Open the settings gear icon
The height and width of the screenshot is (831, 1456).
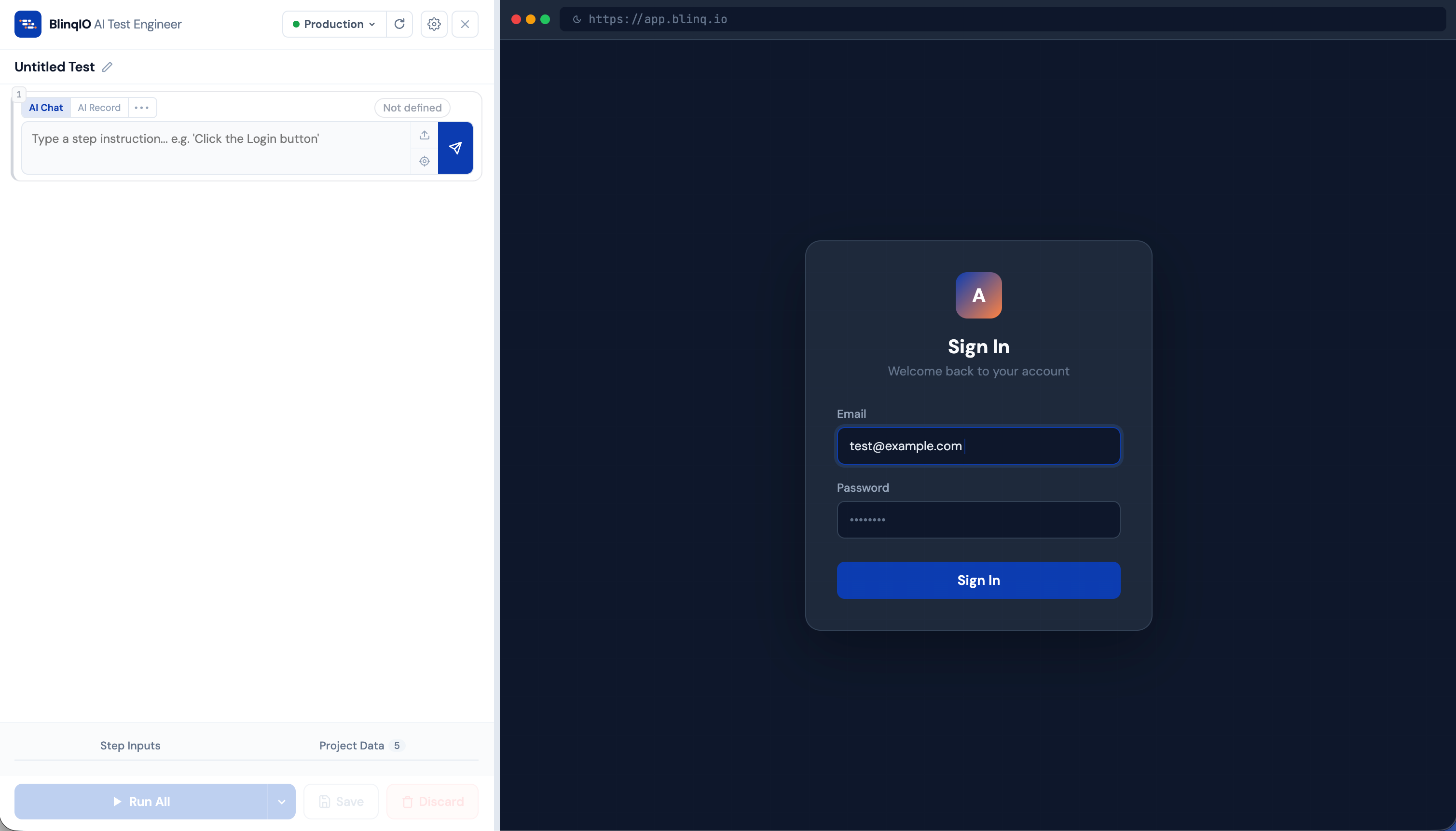(x=434, y=24)
